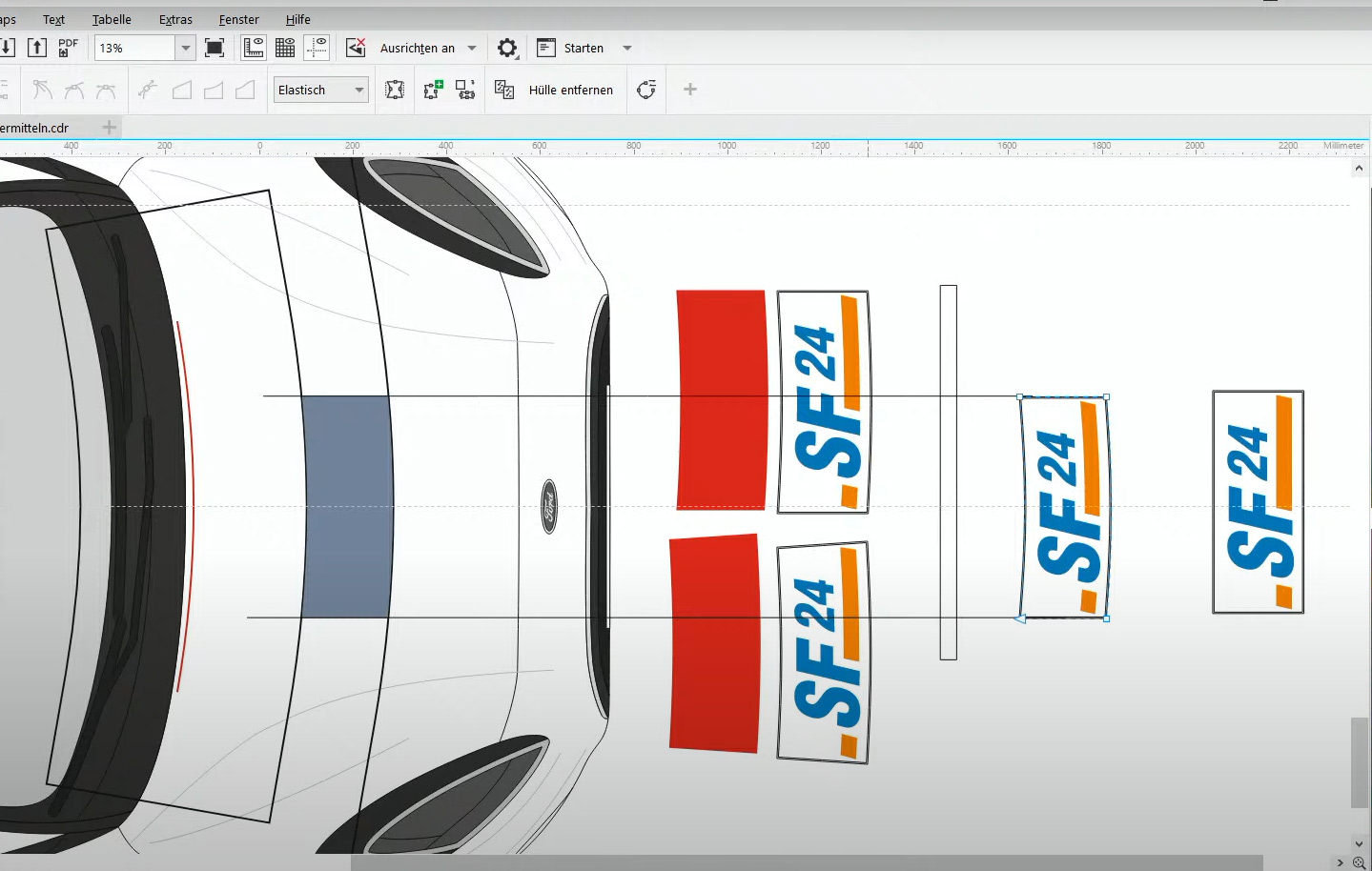Viewport: 1372px width, 871px height.
Task: Open the Fenster menu
Action: tap(238, 19)
